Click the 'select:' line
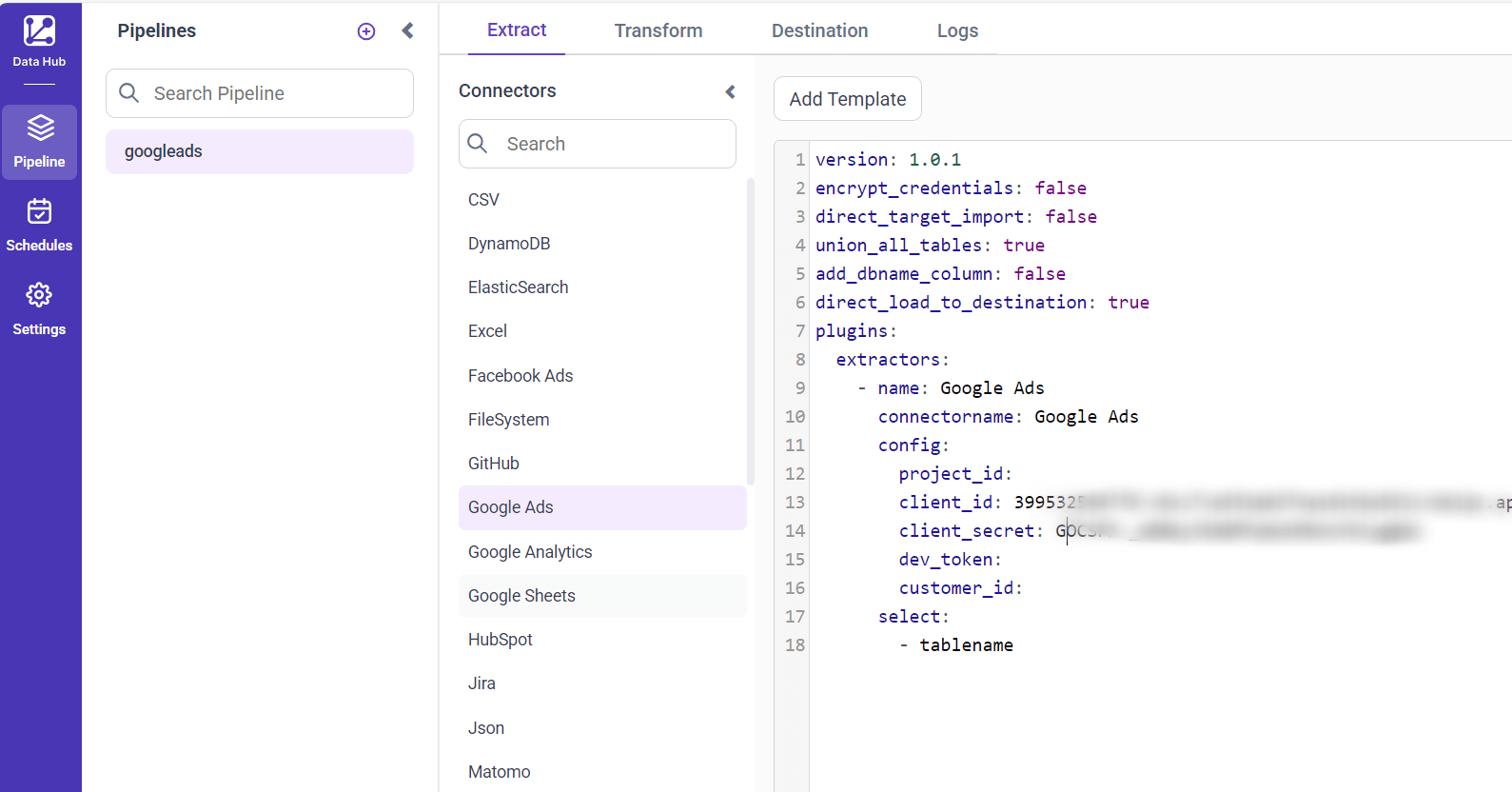The width and height of the screenshot is (1512, 792). (913, 617)
